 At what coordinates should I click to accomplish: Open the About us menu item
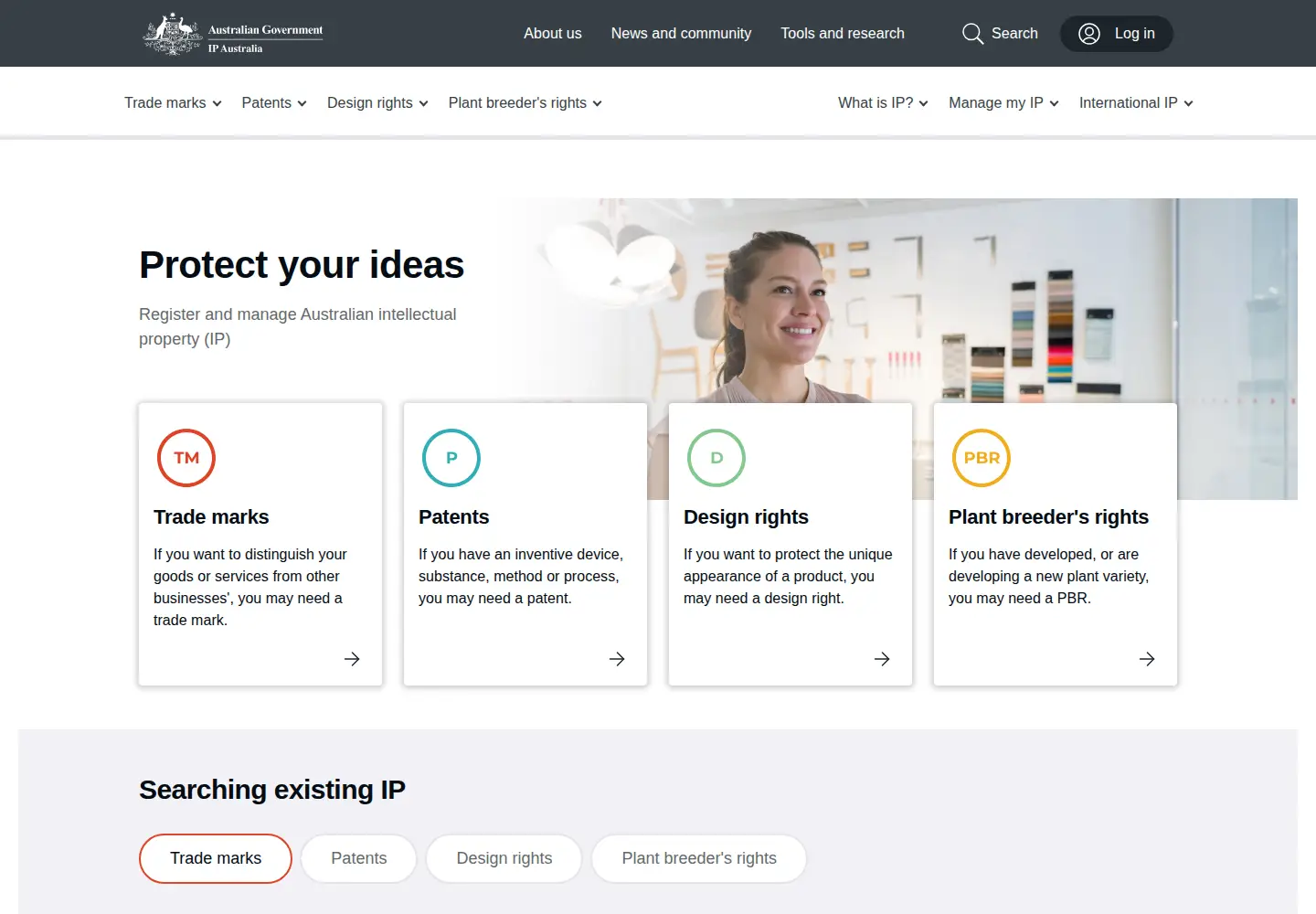click(x=553, y=34)
